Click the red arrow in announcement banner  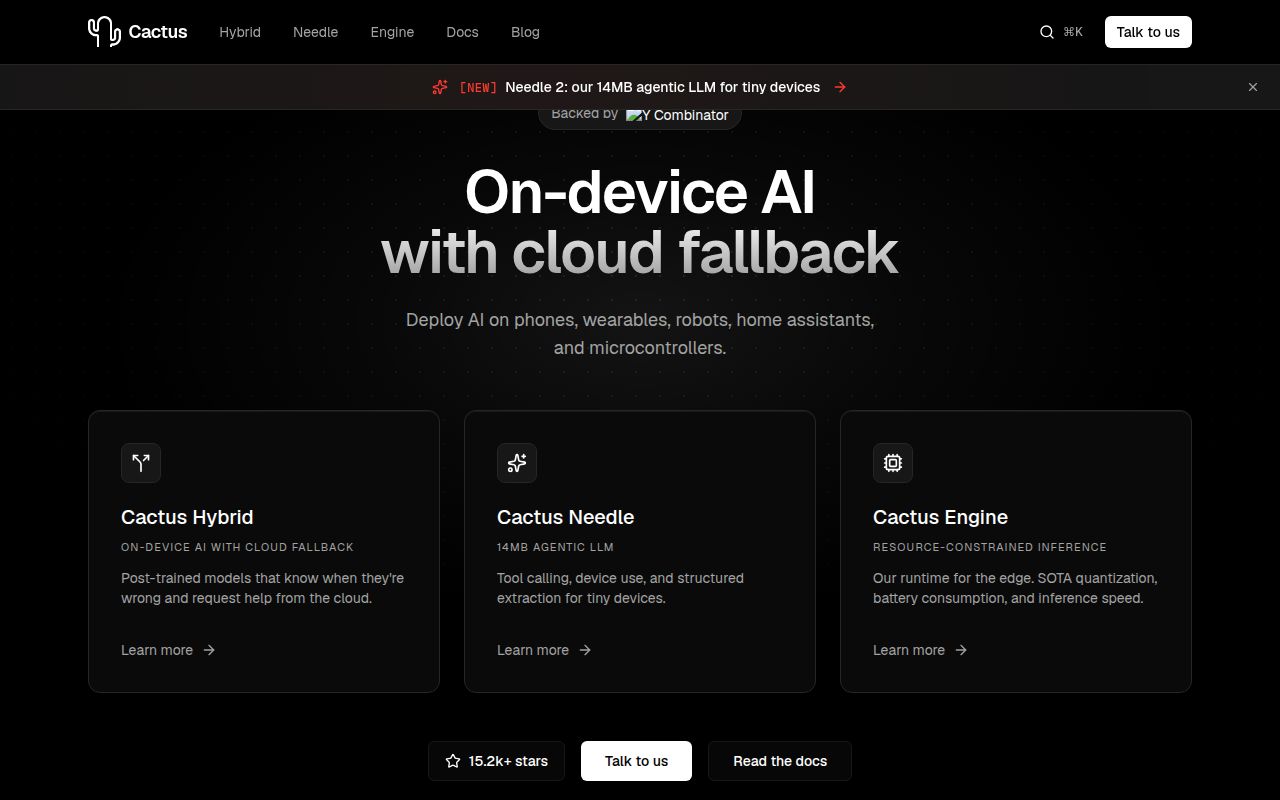840,87
